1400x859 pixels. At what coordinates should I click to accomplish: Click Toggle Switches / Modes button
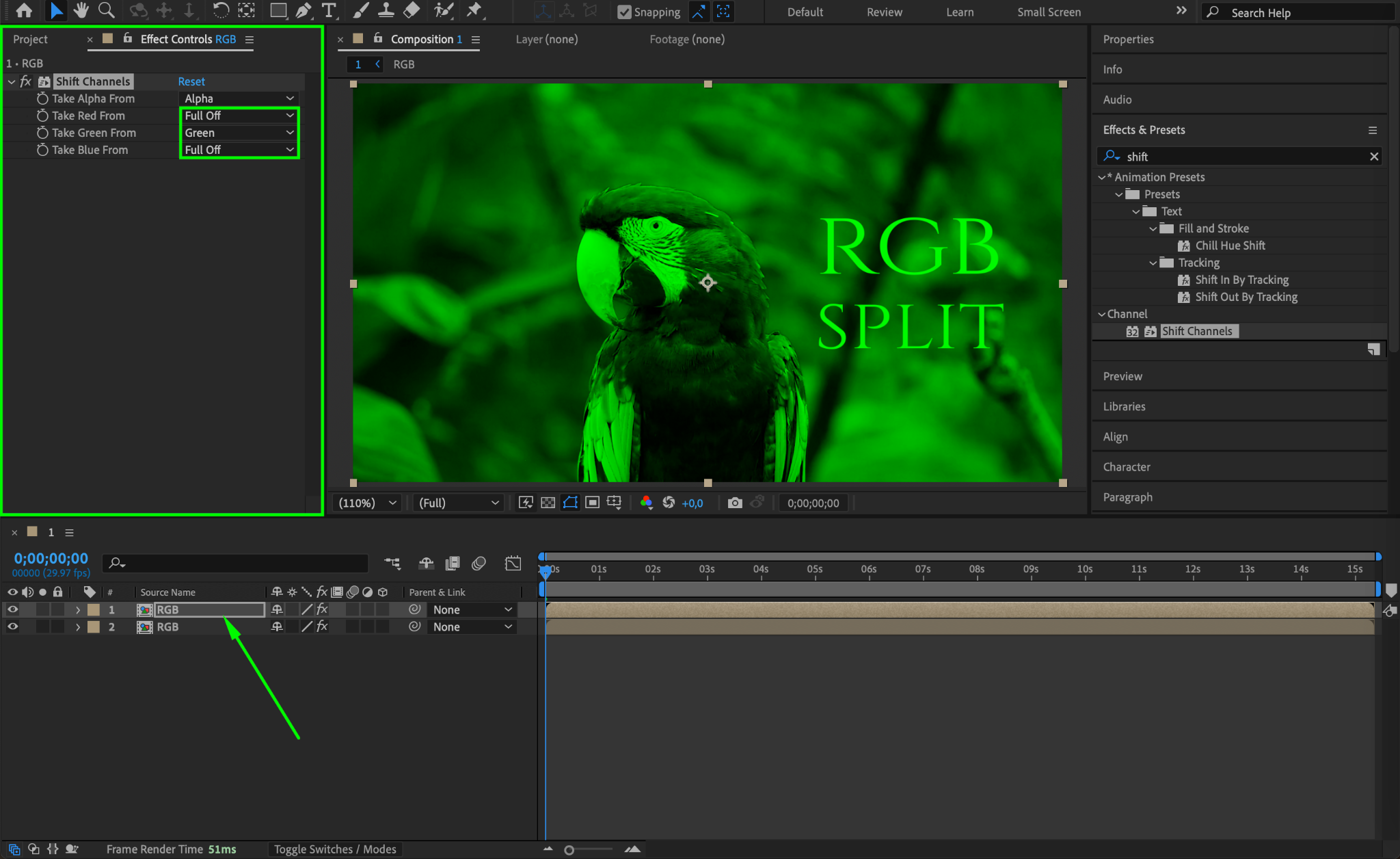(x=335, y=849)
